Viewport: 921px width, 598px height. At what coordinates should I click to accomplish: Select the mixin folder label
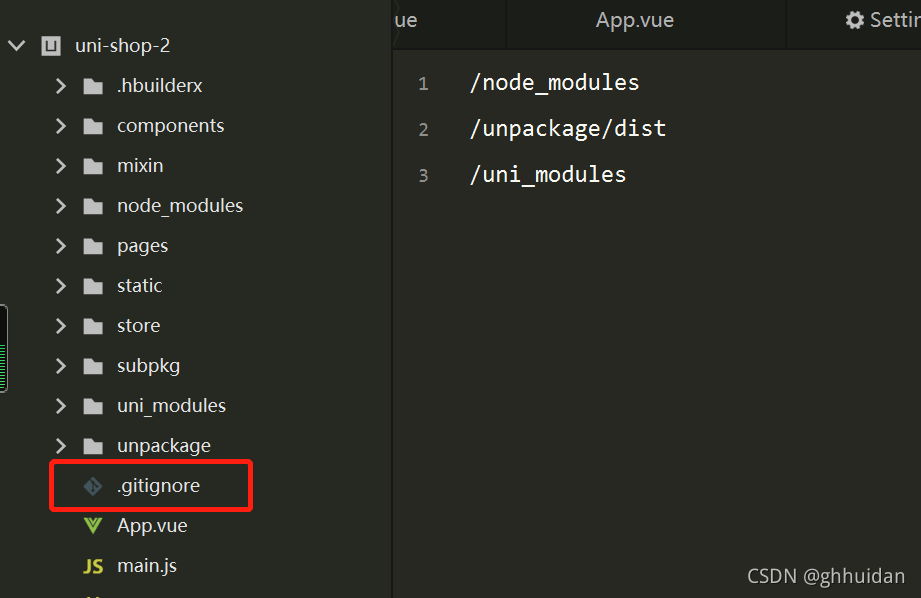(140, 166)
